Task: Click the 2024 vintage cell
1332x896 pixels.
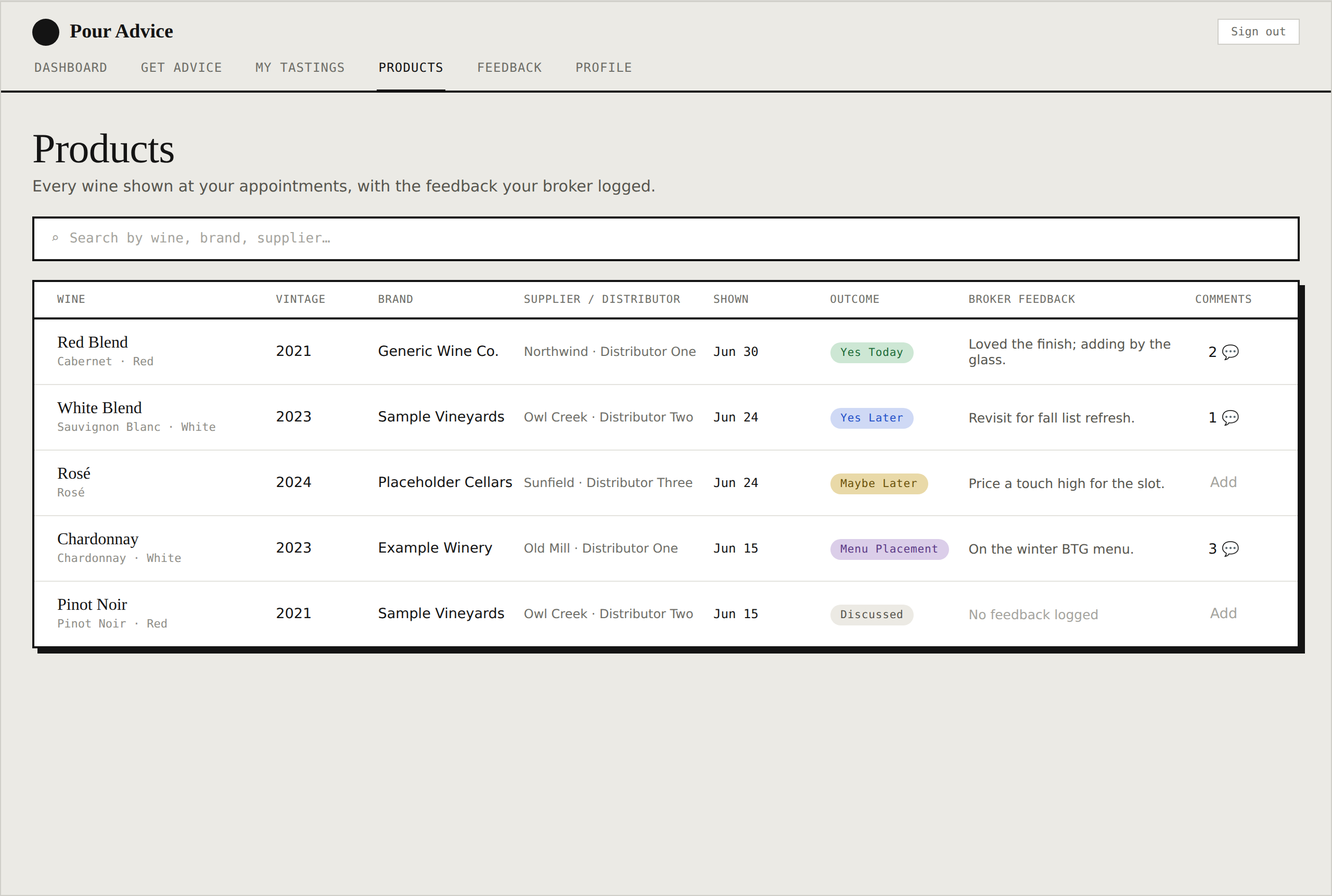Action: [293, 482]
